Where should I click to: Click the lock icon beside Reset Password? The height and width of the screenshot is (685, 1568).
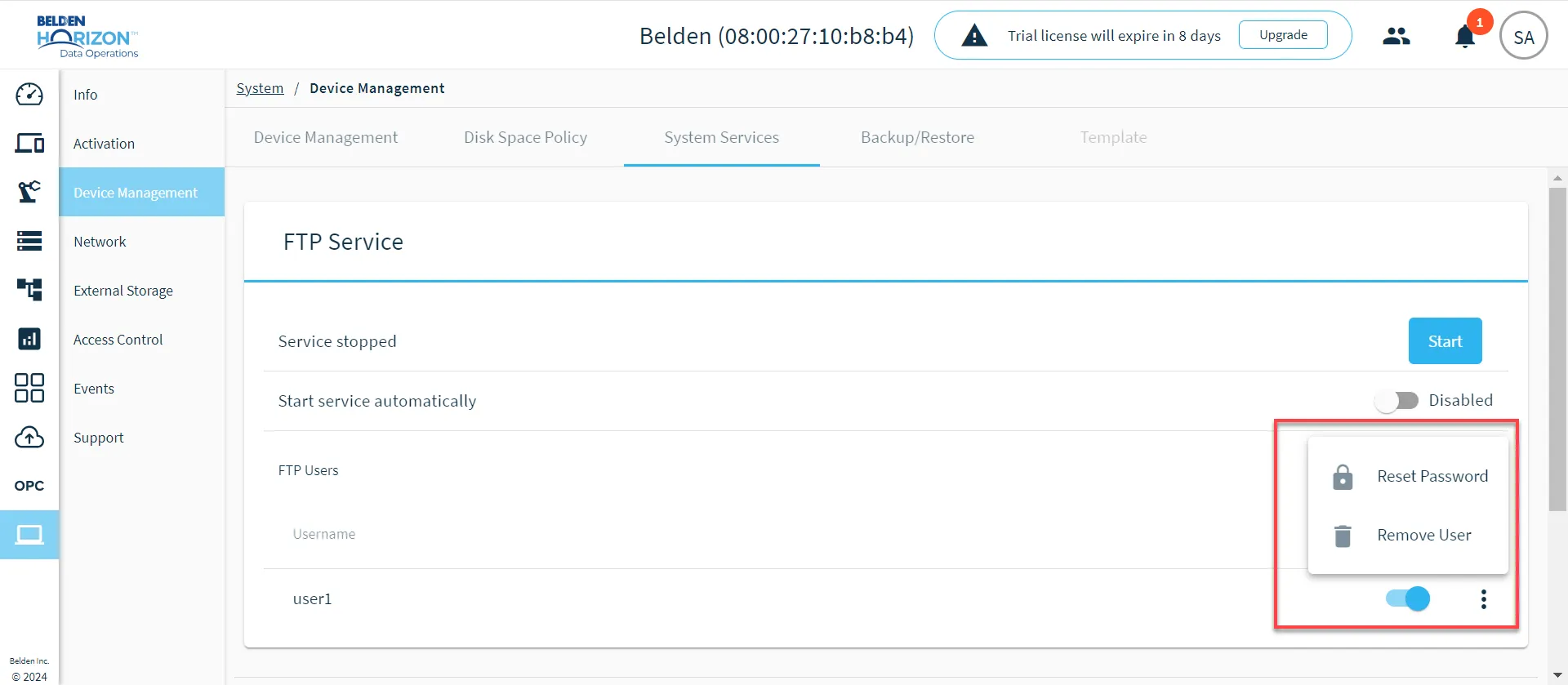tap(1343, 477)
